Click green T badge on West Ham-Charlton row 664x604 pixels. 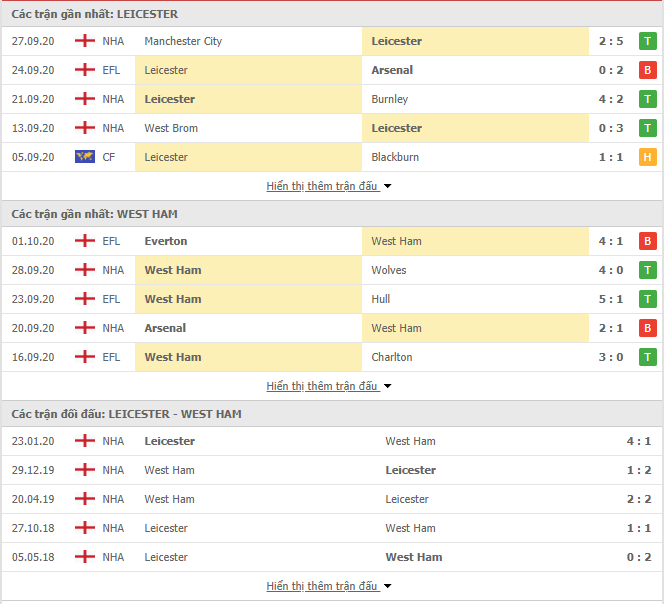pos(647,357)
